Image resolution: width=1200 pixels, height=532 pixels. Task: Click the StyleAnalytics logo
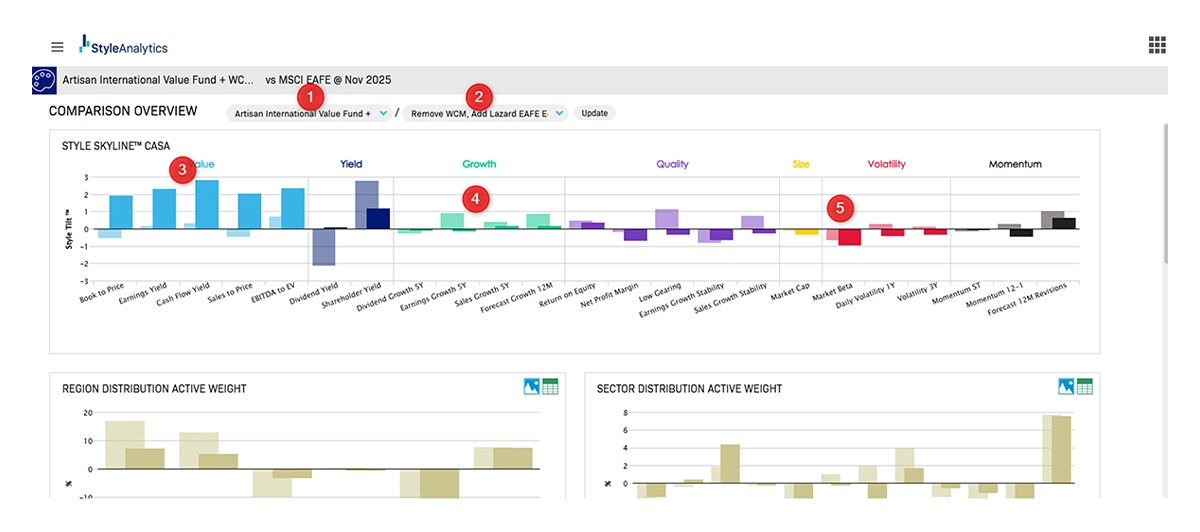click(x=124, y=46)
